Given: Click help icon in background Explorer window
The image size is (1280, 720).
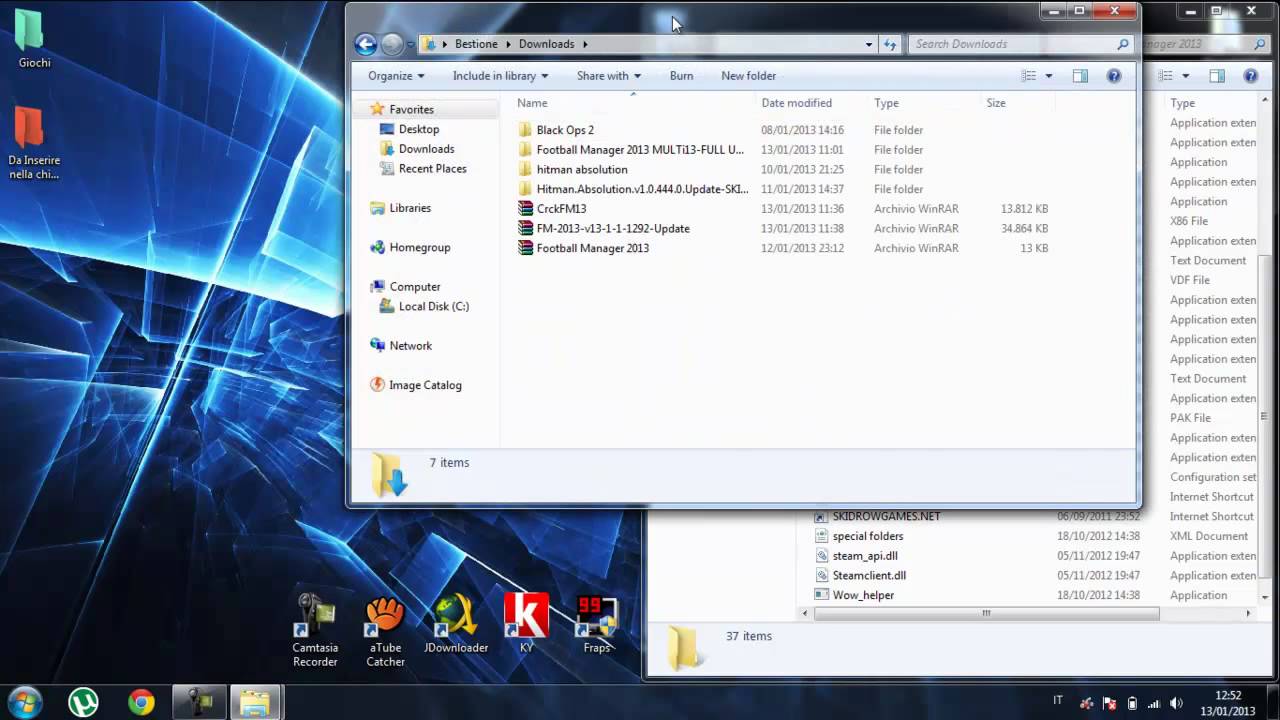Looking at the screenshot, I should [1250, 76].
